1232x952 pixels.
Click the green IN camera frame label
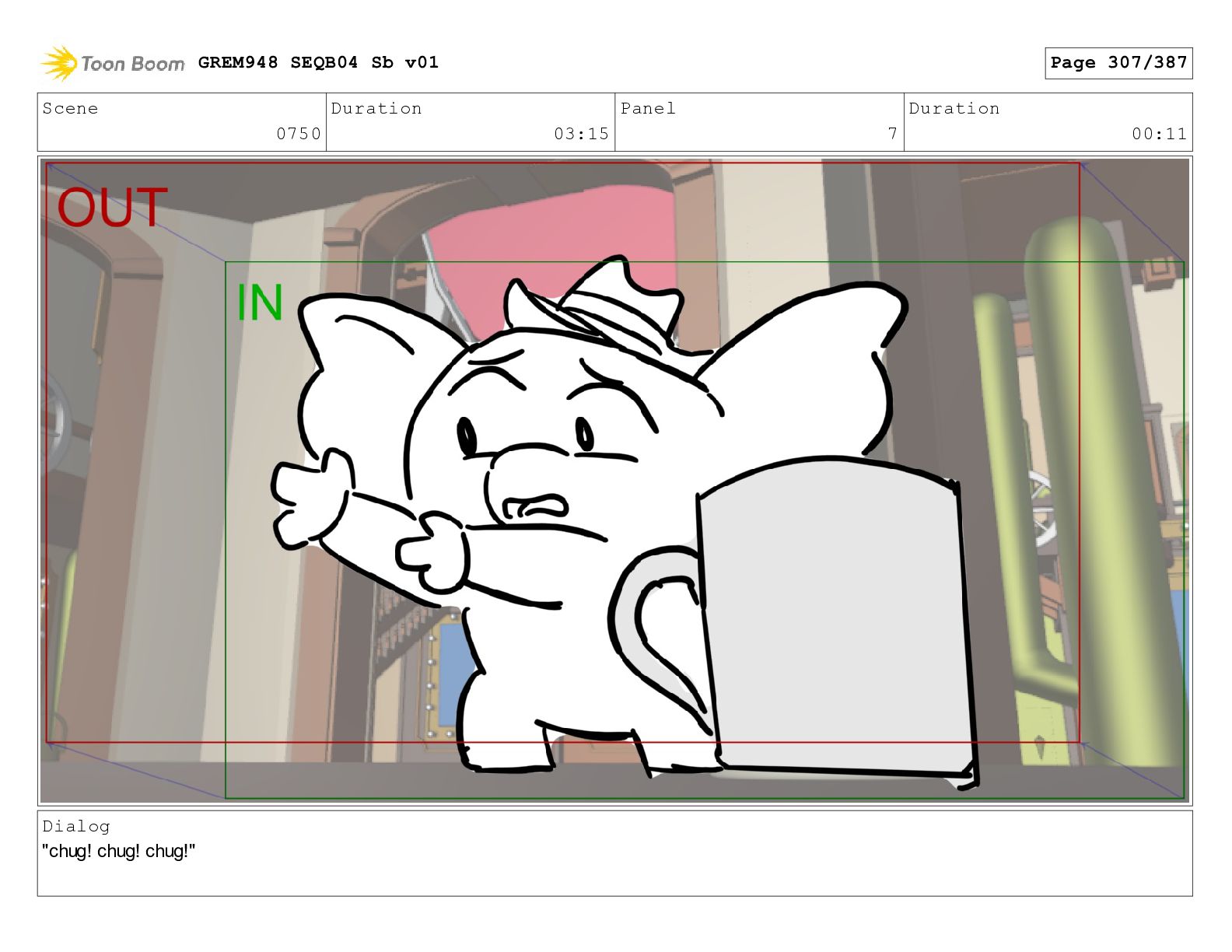pyautogui.click(x=260, y=303)
